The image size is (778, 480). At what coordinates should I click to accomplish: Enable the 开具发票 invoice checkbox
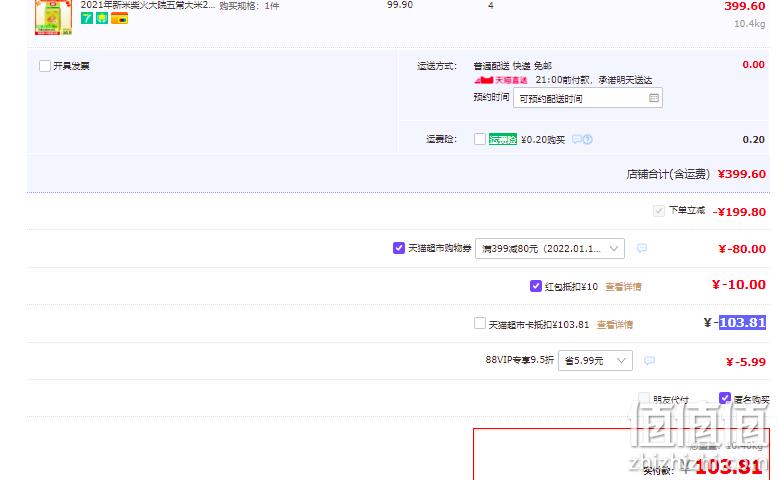pyautogui.click(x=45, y=66)
